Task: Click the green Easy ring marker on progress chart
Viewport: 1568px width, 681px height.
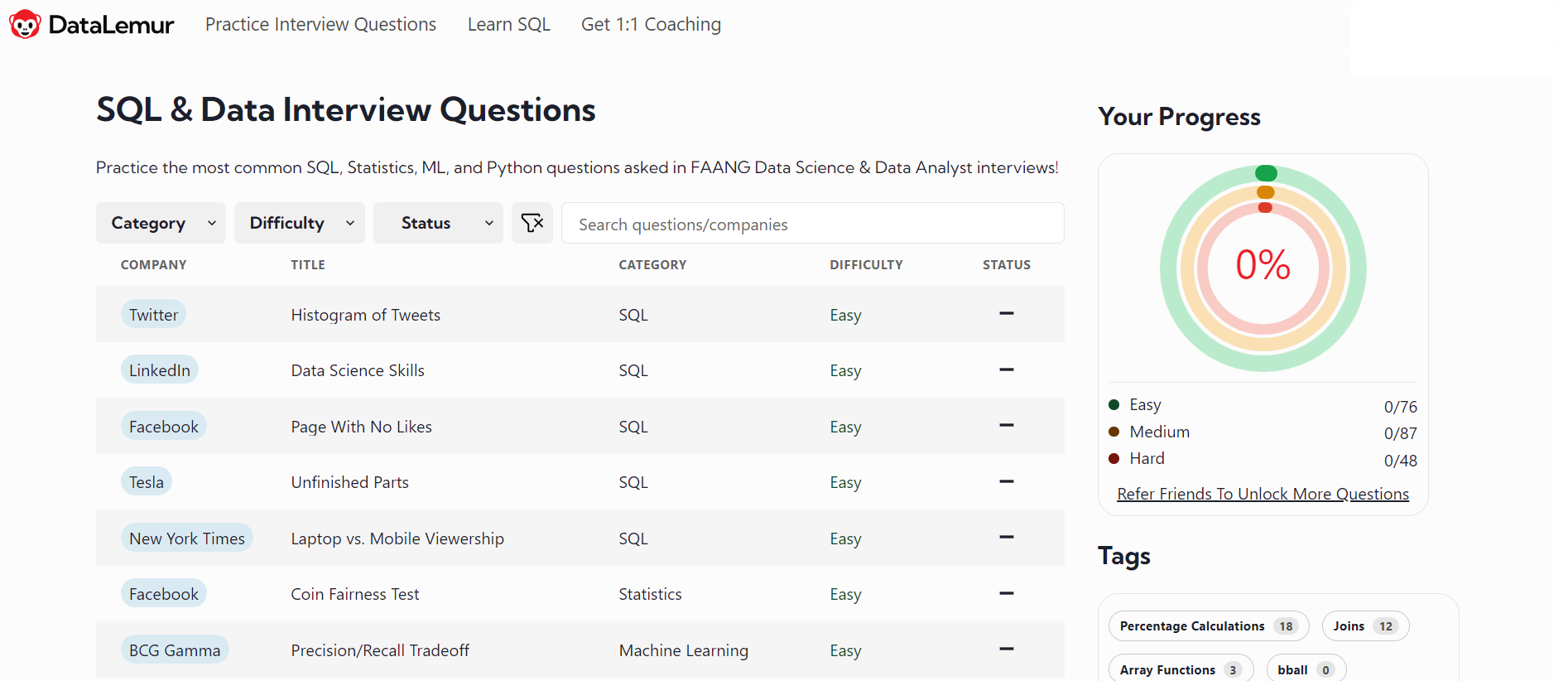Action: (x=1266, y=173)
